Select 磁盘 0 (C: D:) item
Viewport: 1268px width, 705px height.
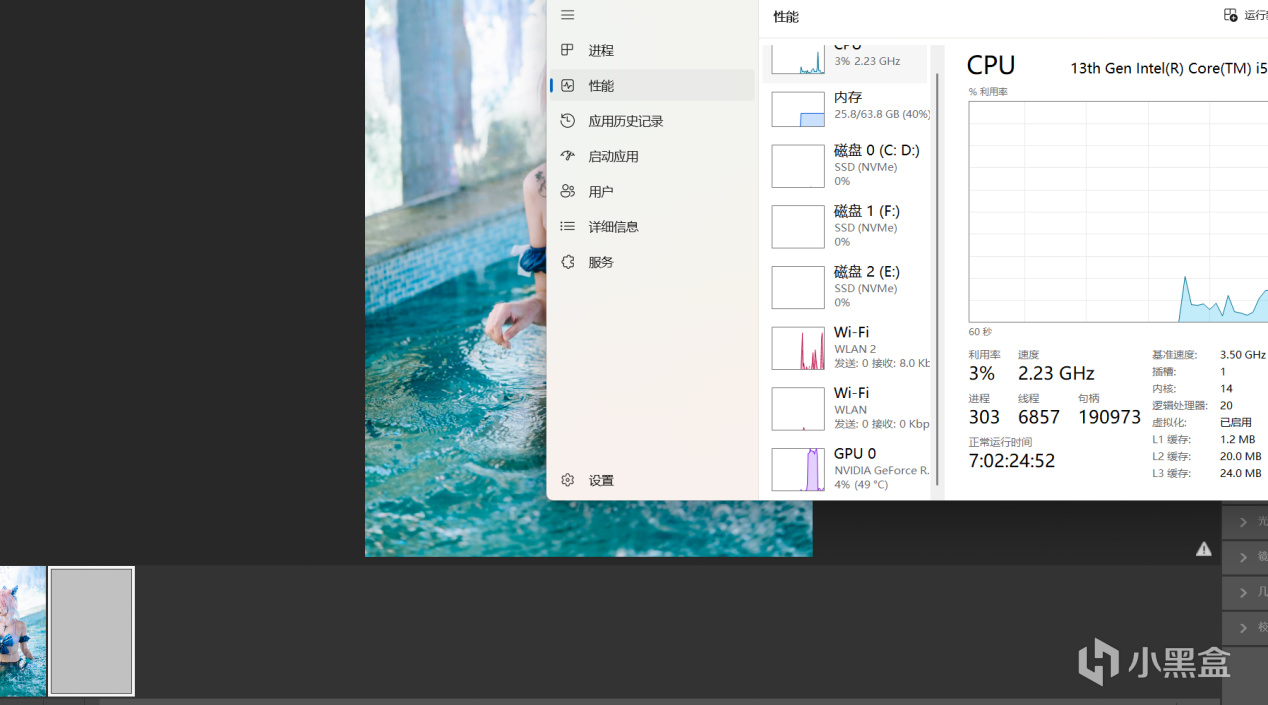[845, 165]
